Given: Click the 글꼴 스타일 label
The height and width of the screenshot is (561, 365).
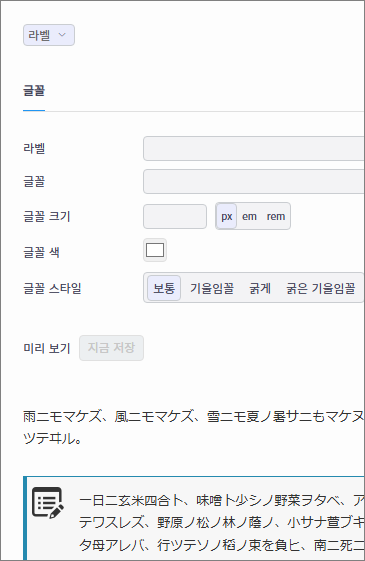Looking at the screenshot, I should tap(52, 288).
